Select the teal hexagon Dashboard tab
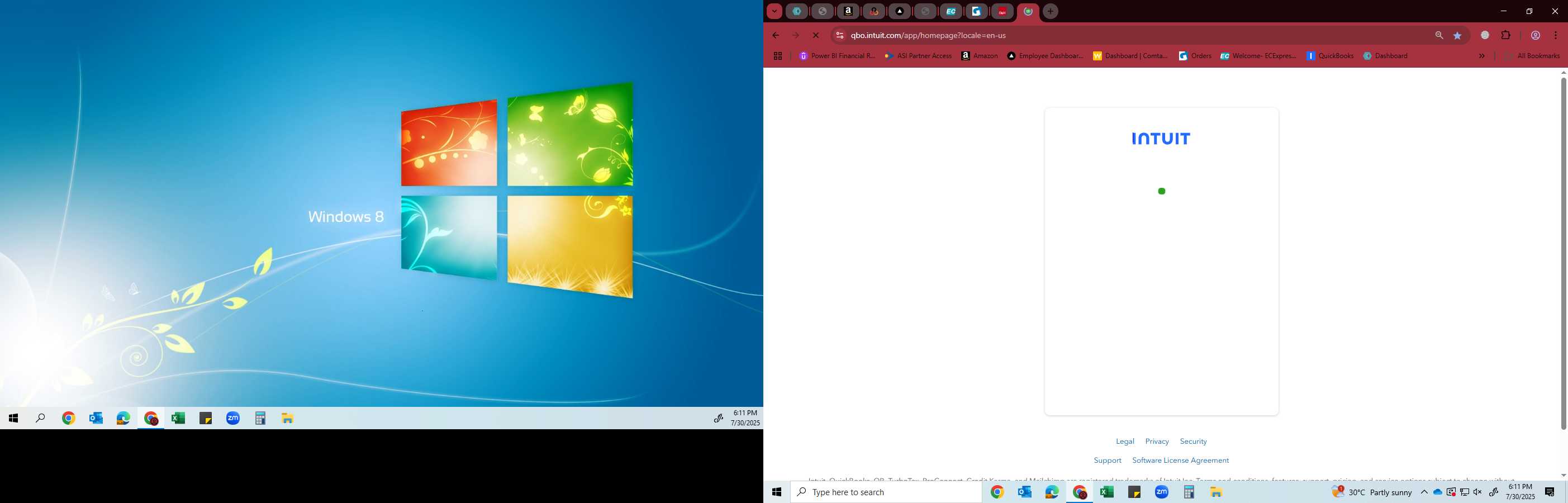 coord(797,11)
